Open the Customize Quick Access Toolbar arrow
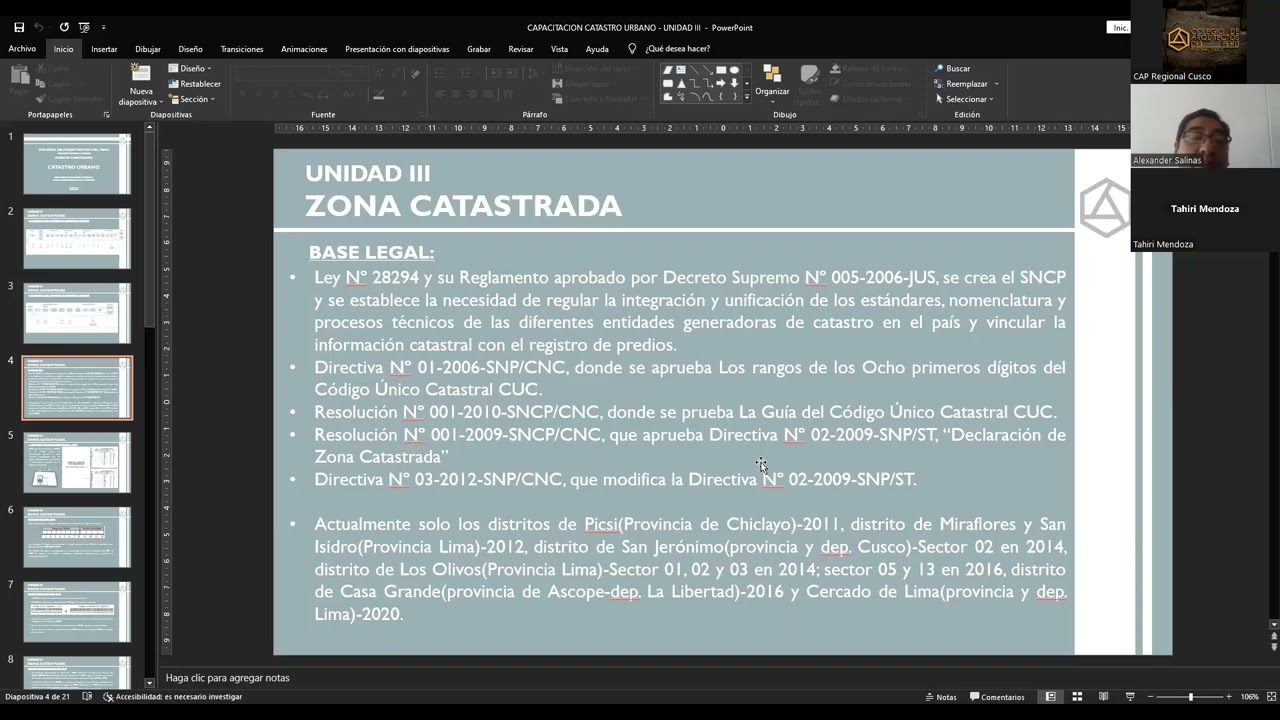Image resolution: width=1280 pixels, height=720 pixels. point(103,27)
